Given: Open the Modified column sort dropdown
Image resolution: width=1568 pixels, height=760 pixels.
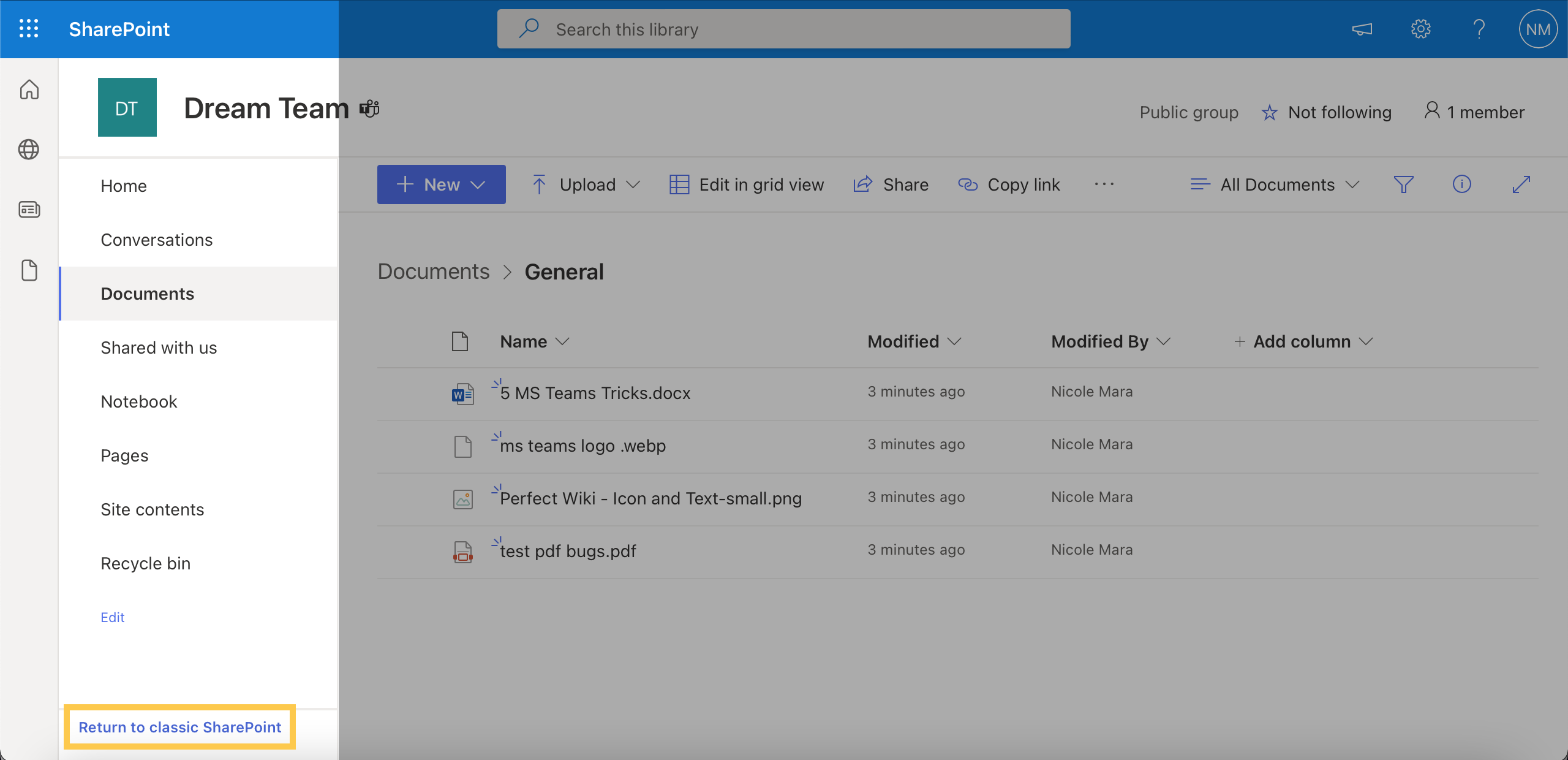Looking at the screenshot, I should click(914, 341).
